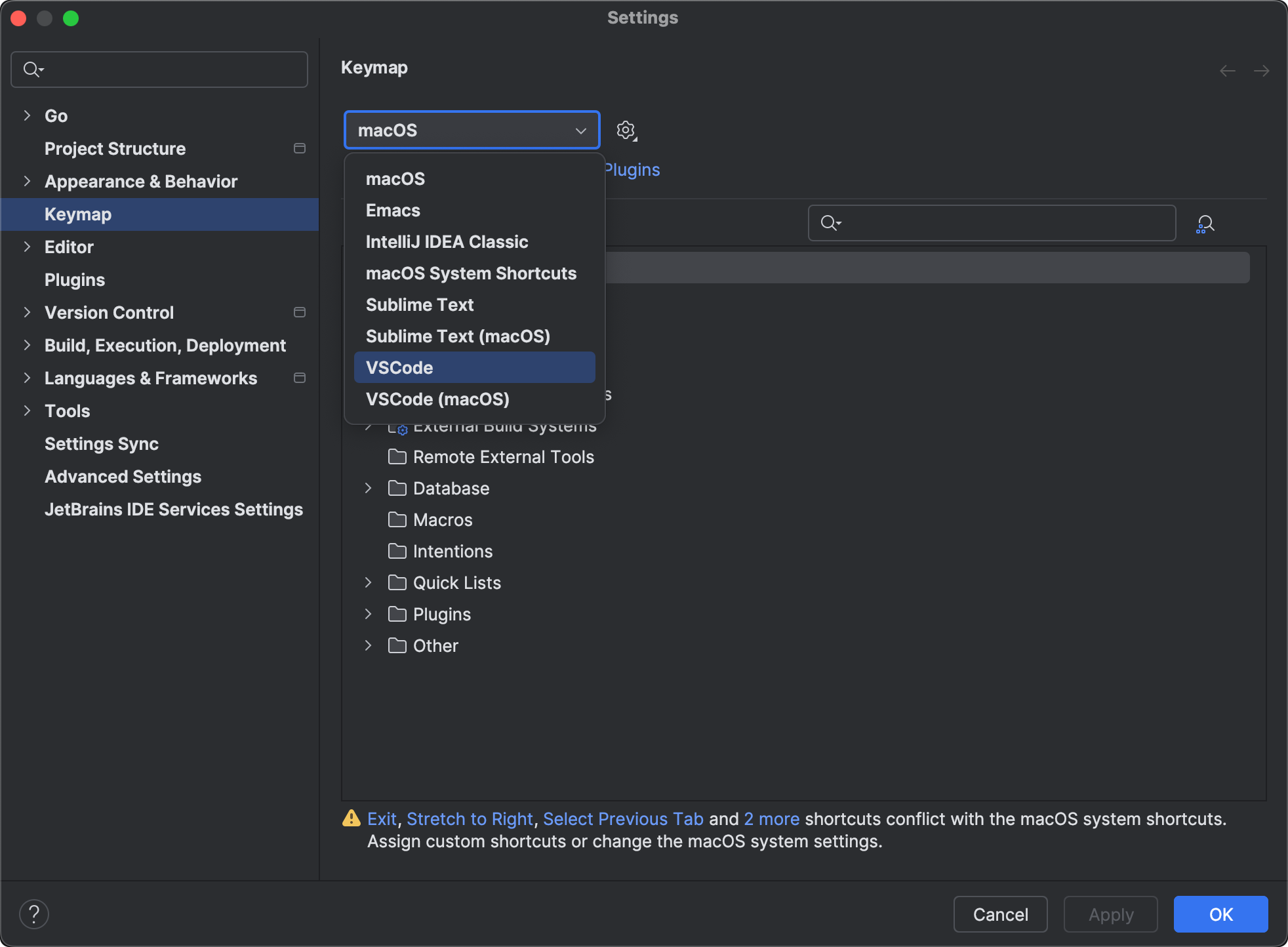
Task: Click the Macros folder icon
Action: click(397, 519)
